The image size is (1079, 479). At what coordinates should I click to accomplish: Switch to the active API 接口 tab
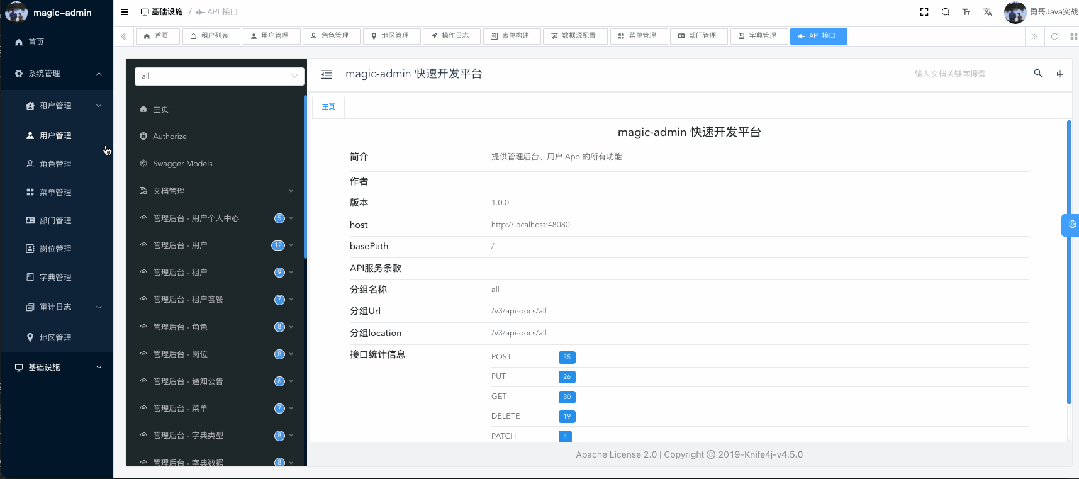(817, 36)
